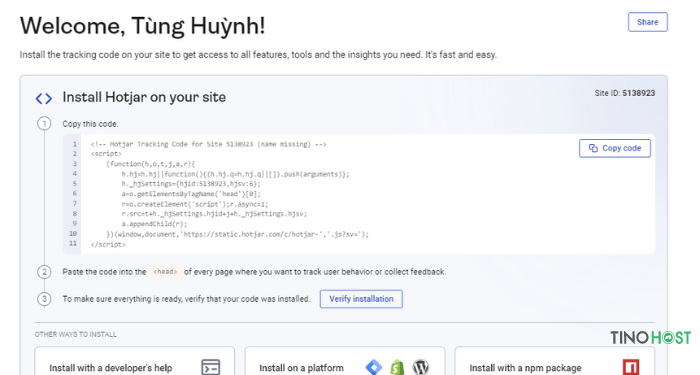The image size is (700, 375).
Task: Click the code brackets icon beside Install Hotjar
Action: click(44, 98)
